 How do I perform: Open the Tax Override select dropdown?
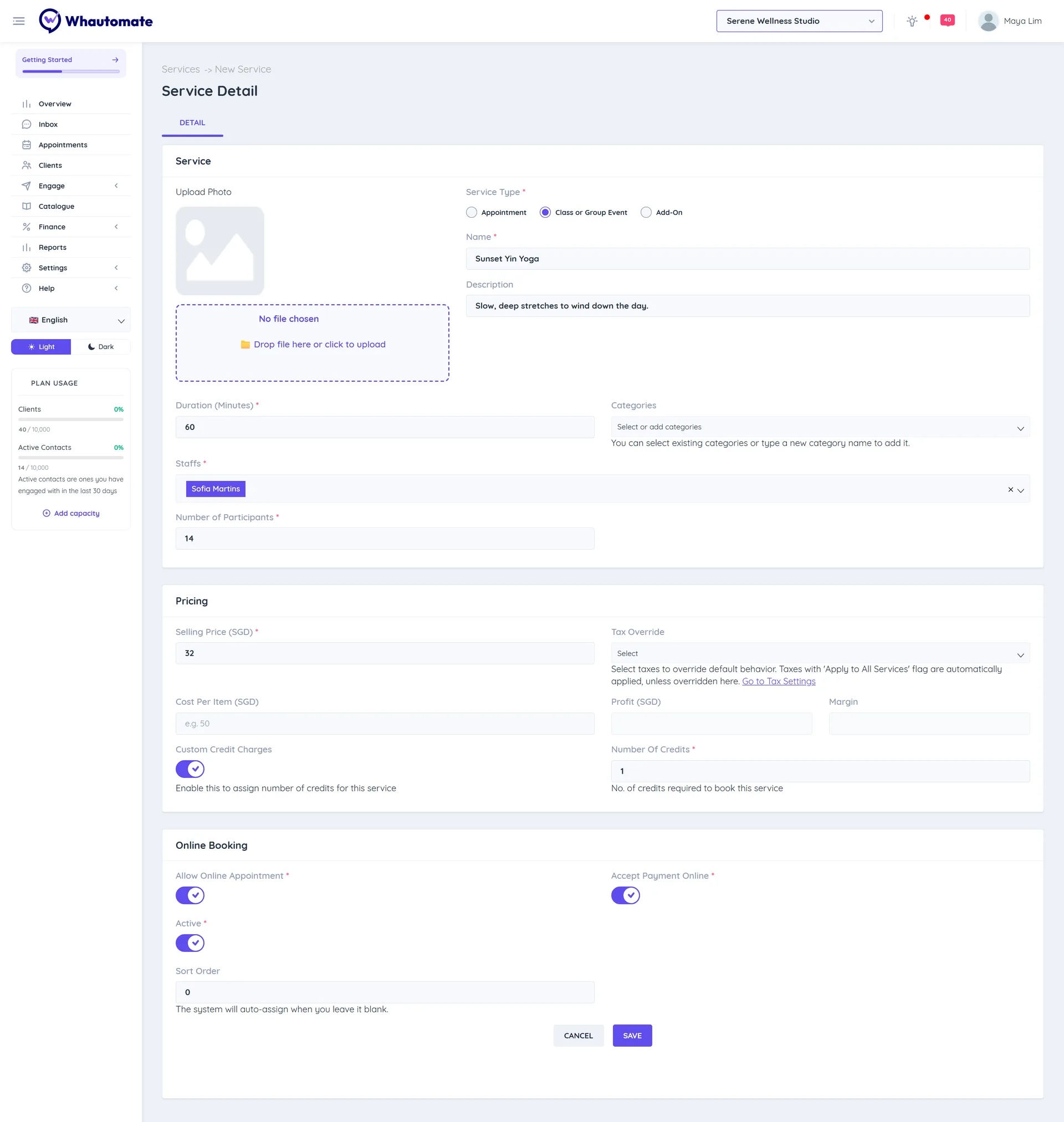(820, 654)
